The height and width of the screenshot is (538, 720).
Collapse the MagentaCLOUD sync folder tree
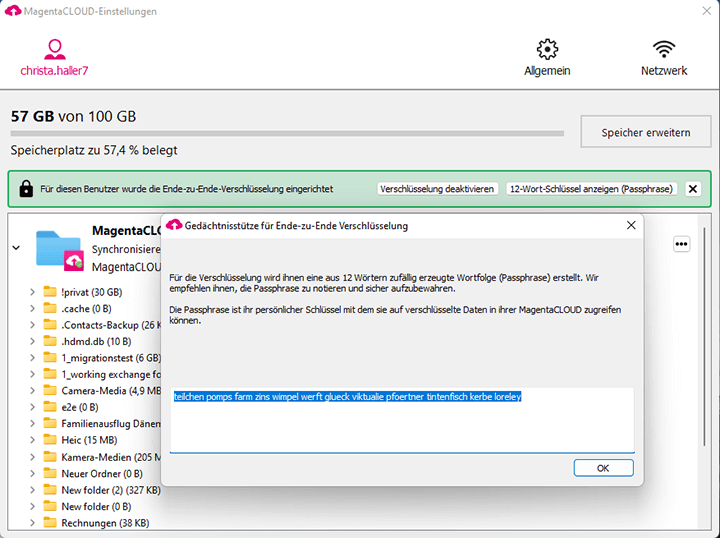[x=16, y=248]
